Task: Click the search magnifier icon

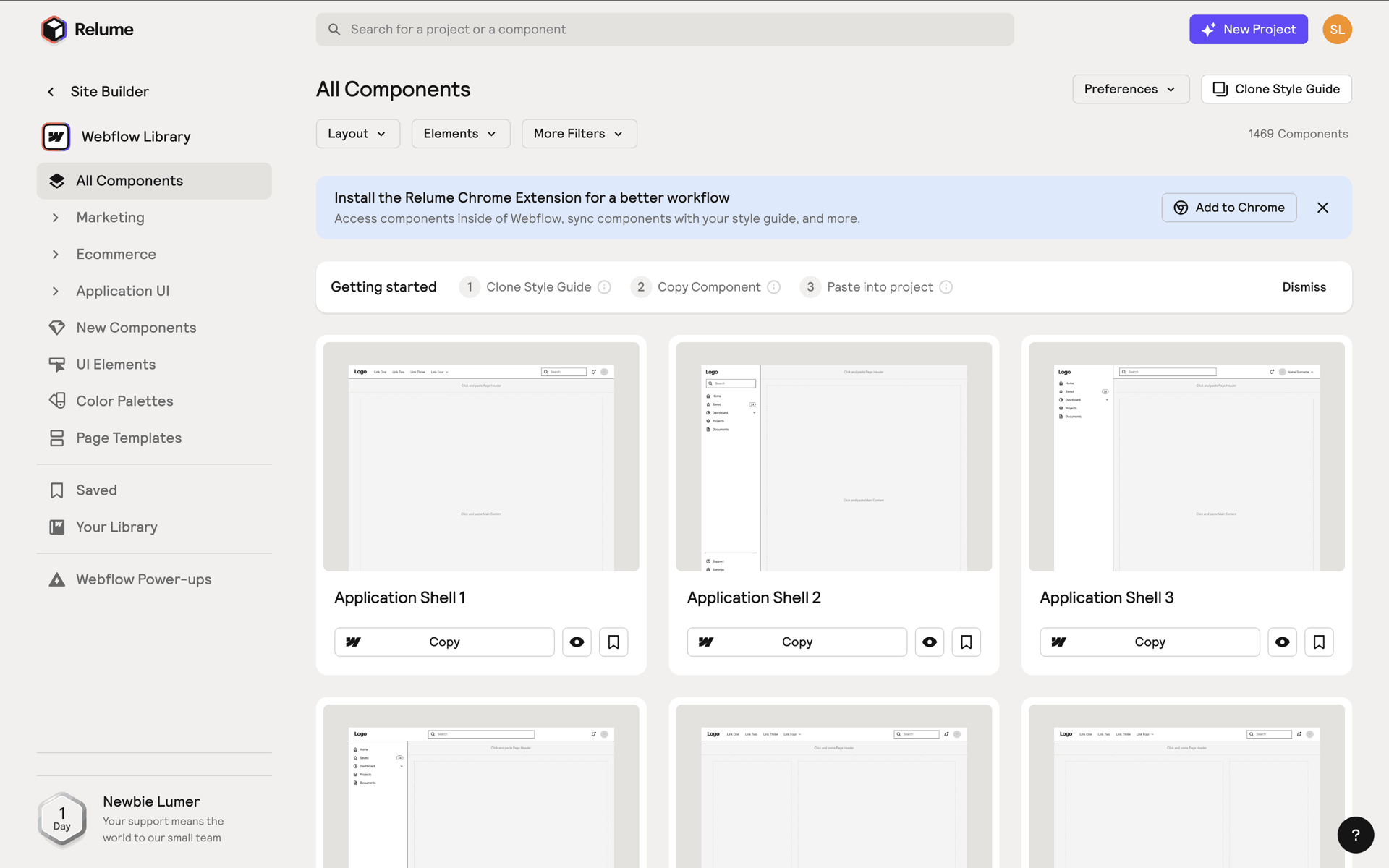Action: point(334,30)
